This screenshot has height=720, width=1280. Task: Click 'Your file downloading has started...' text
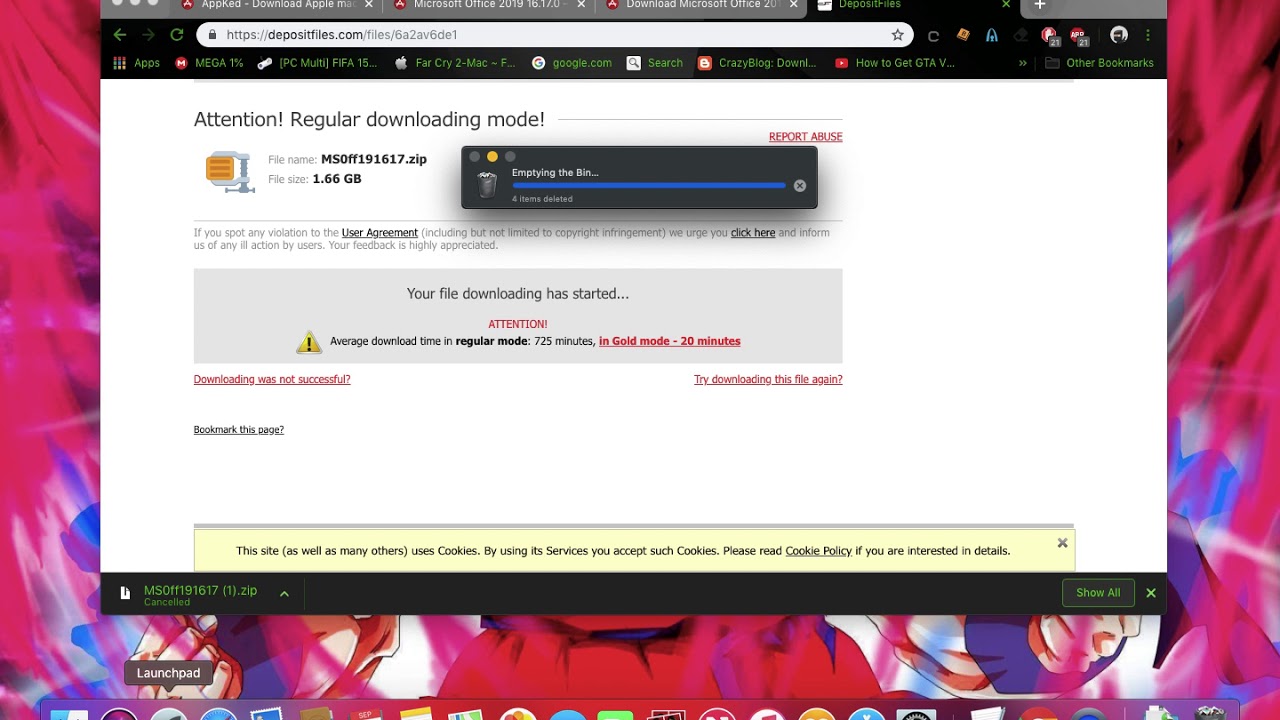pyautogui.click(x=518, y=294)
